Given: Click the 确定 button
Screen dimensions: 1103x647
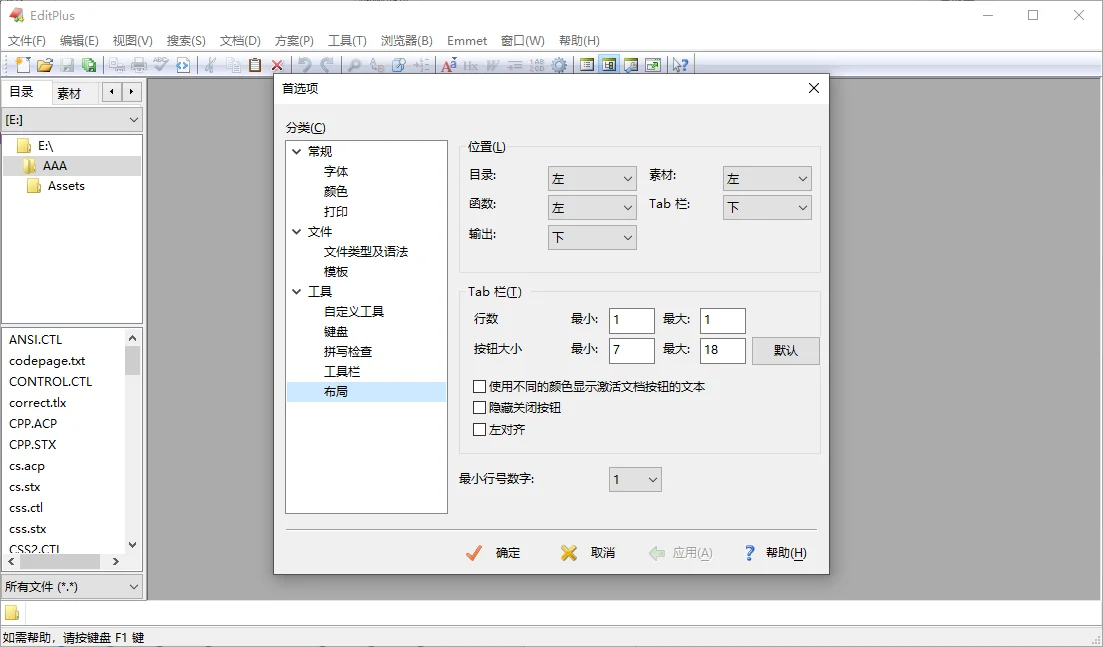Looking at the screenshot, I should 494,553.
